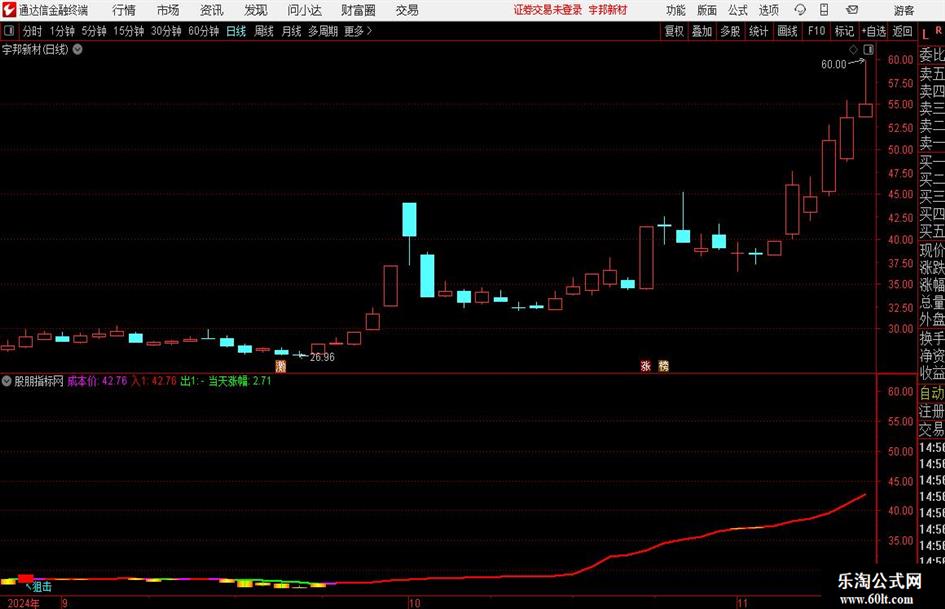
Task: Add stock with +自选 button
Action: tap(874, 31)
